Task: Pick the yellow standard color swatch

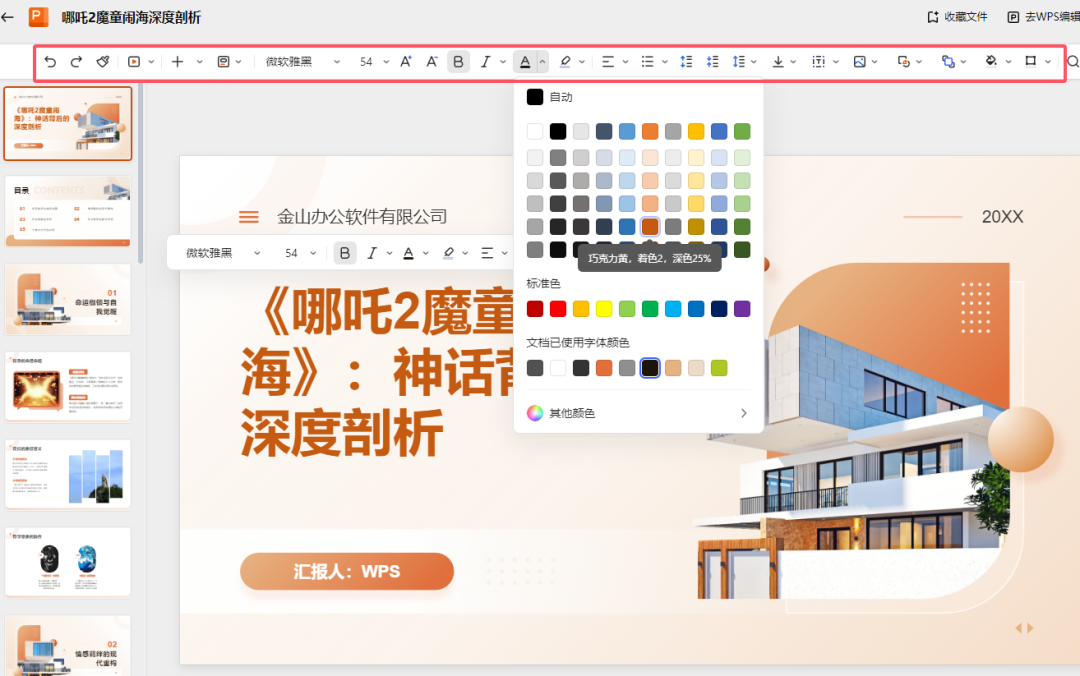Action: pyautogui.click(x=604, y=309)
